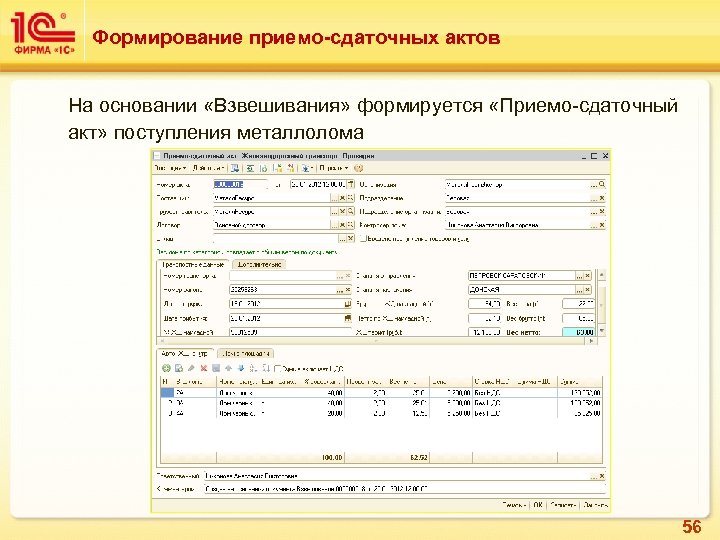The image size is (720, 540).
Task: Toggle the checkbox right of the Сделка field
Action: tap(363, 239)
